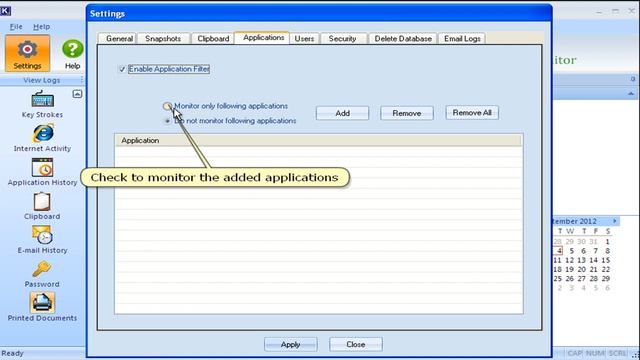
Task: Select day 4 in the calendar
Action: click(x=559, y=251)
